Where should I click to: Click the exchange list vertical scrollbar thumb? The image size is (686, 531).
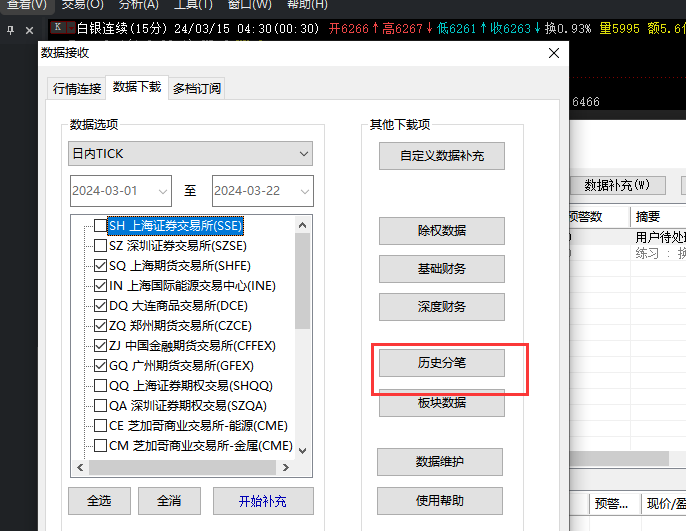pos(303,282)
